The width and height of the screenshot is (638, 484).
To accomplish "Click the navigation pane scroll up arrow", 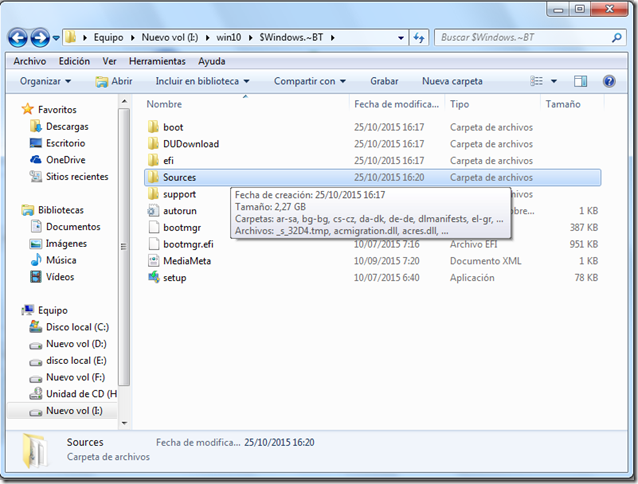I will (x=124, y=101).
